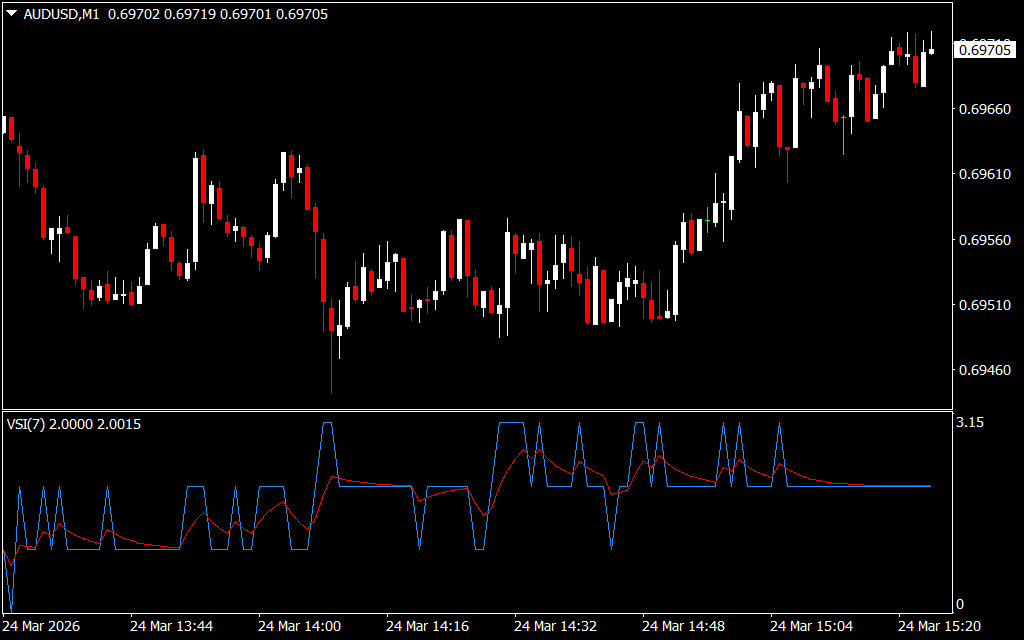Click the 24 Mar 15:04 time marker
Image resolution: width=1024 pixels, height=640 pixels.
(811, 626)
